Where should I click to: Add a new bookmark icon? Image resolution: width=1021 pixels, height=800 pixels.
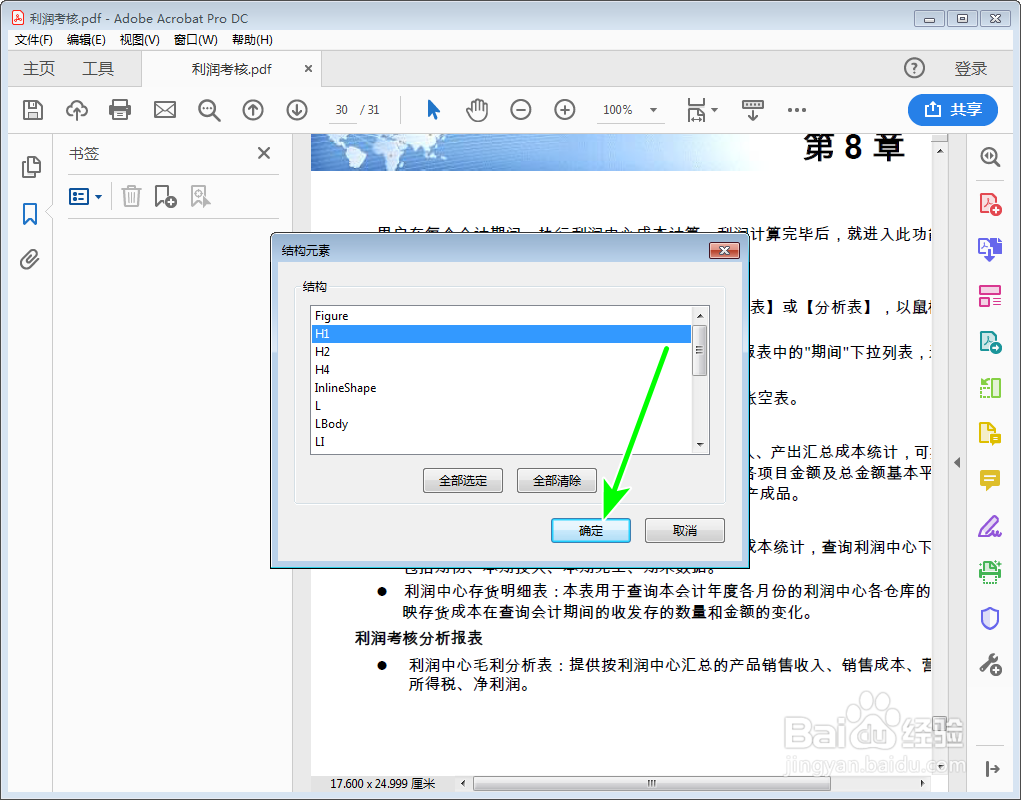point(165,196)
